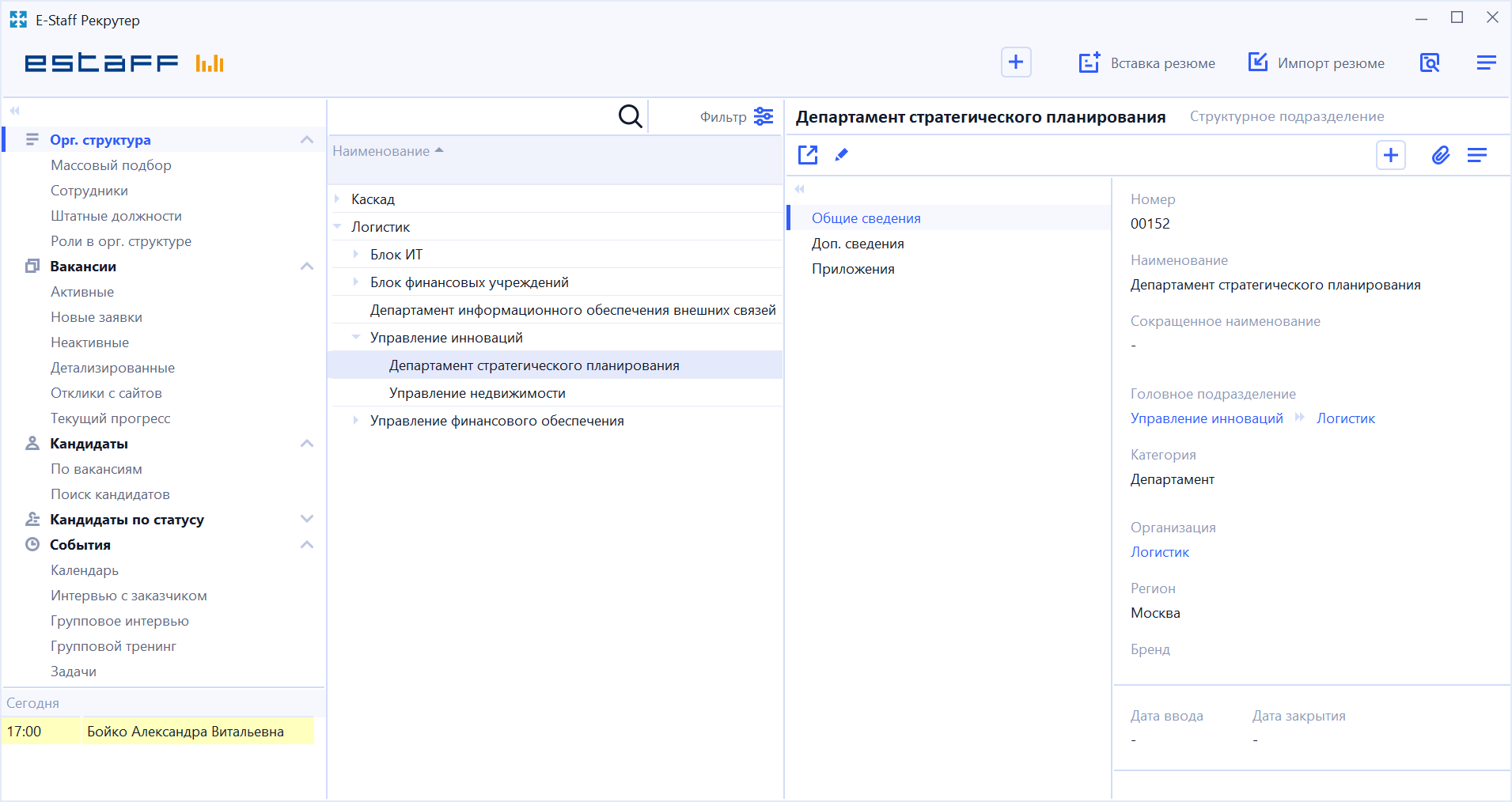
Task: Click the 17:00 event time cell
Action: (41, 732)
